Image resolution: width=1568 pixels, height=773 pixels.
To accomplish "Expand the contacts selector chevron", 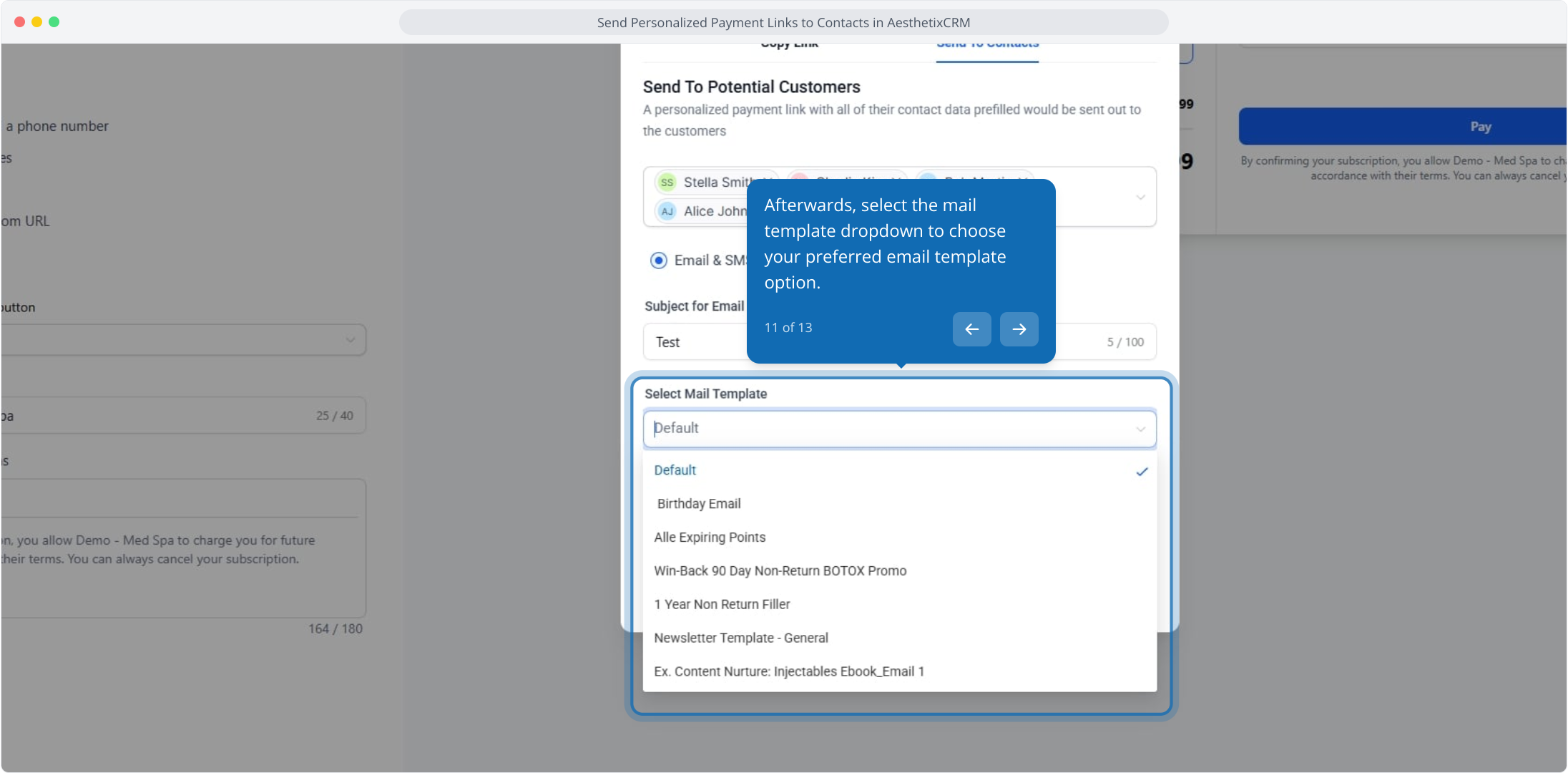I will coord(1140,197).
